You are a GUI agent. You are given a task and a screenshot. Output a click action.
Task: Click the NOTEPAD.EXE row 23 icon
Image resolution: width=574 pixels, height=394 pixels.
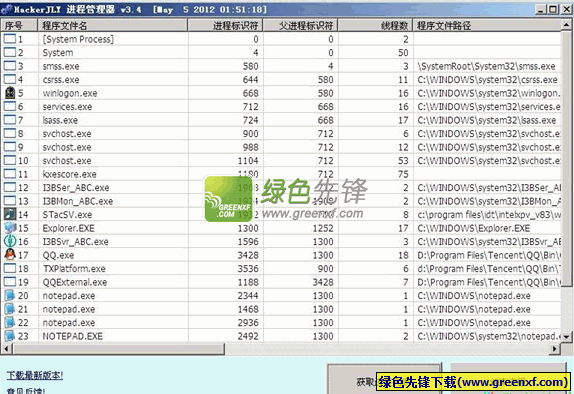[10, 336]
